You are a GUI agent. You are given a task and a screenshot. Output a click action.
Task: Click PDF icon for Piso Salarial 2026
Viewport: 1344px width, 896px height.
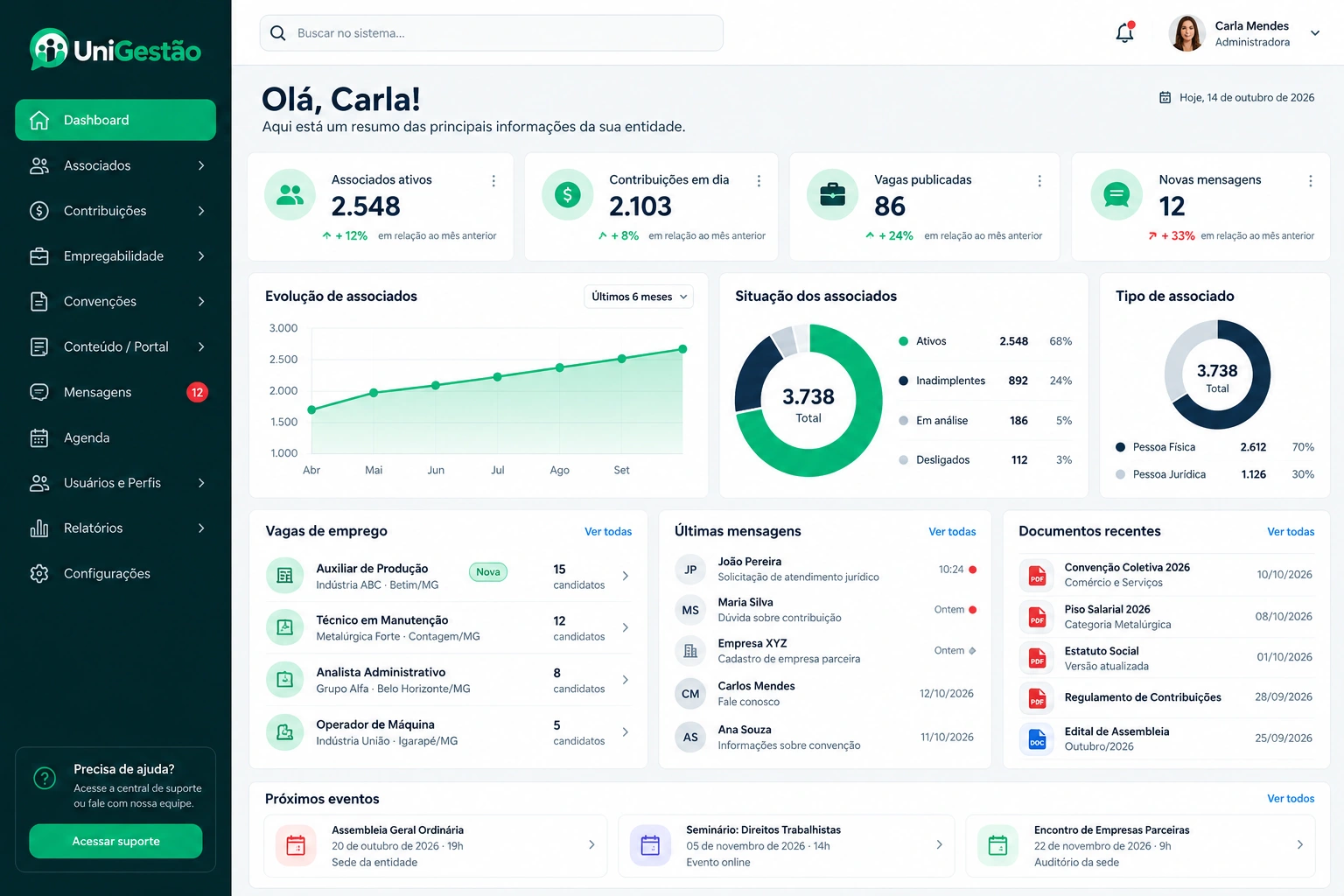point(1037,617)
